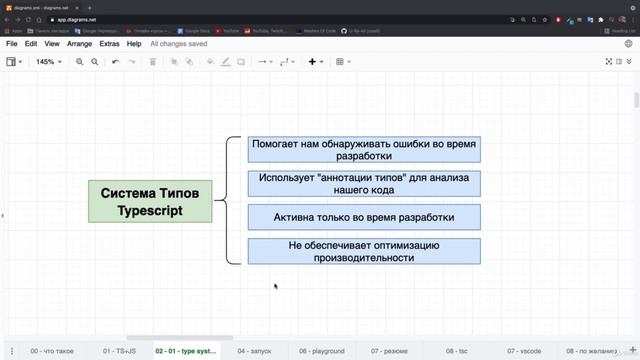Open the Google Docs bookmark

pyautogui.click(x=194, y=31)
